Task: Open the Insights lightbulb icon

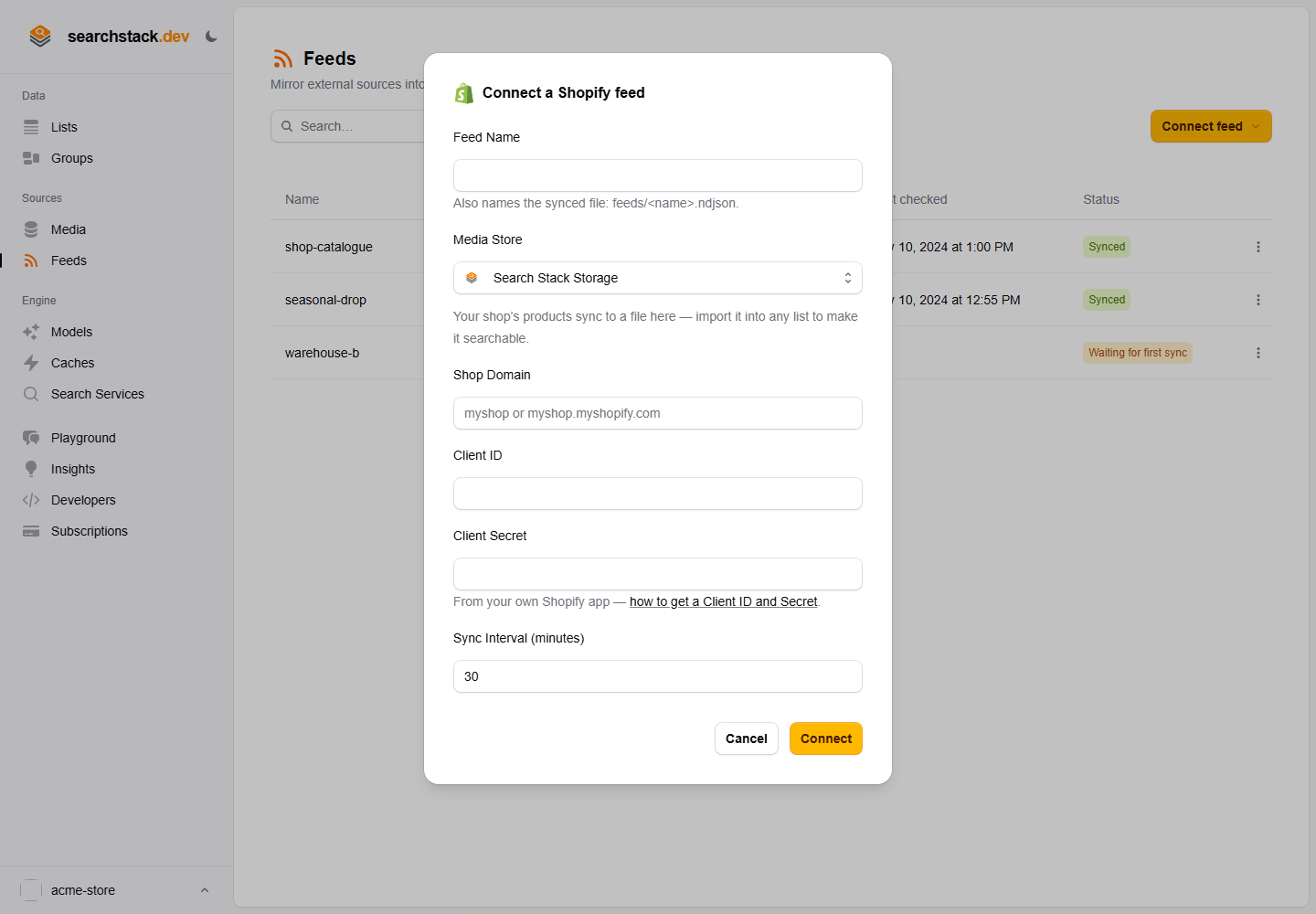Action: pyautogui.click(x=31, y=469)
